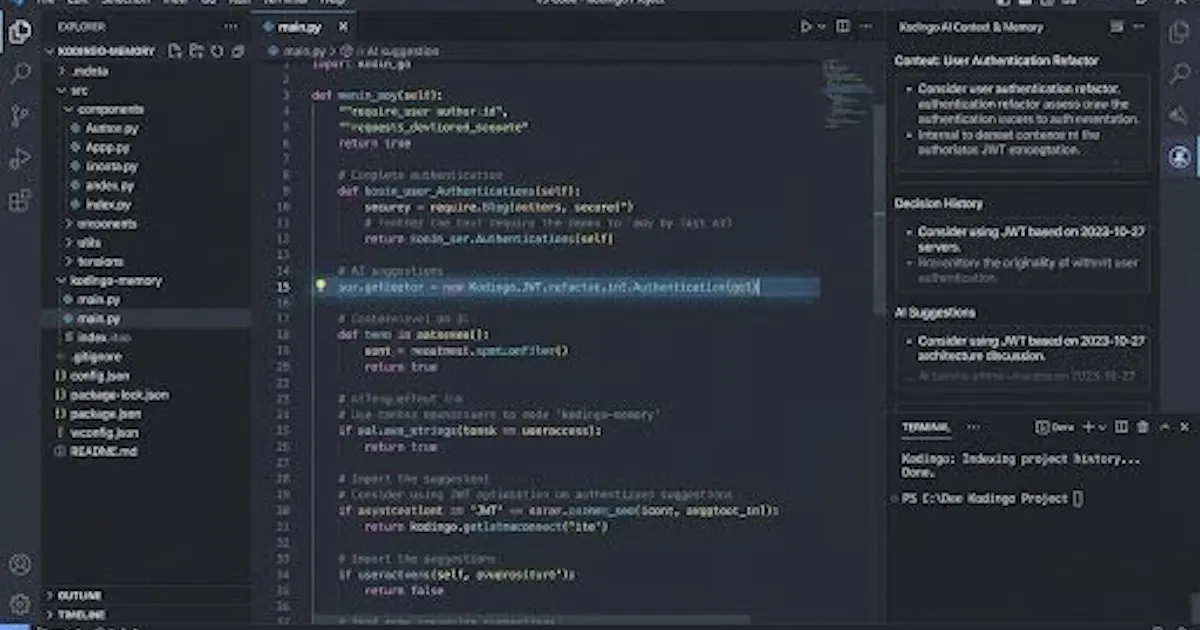This screenshot has width=1200, height=630.
Task: Close the terminal panel
Action: (1186, 427)
